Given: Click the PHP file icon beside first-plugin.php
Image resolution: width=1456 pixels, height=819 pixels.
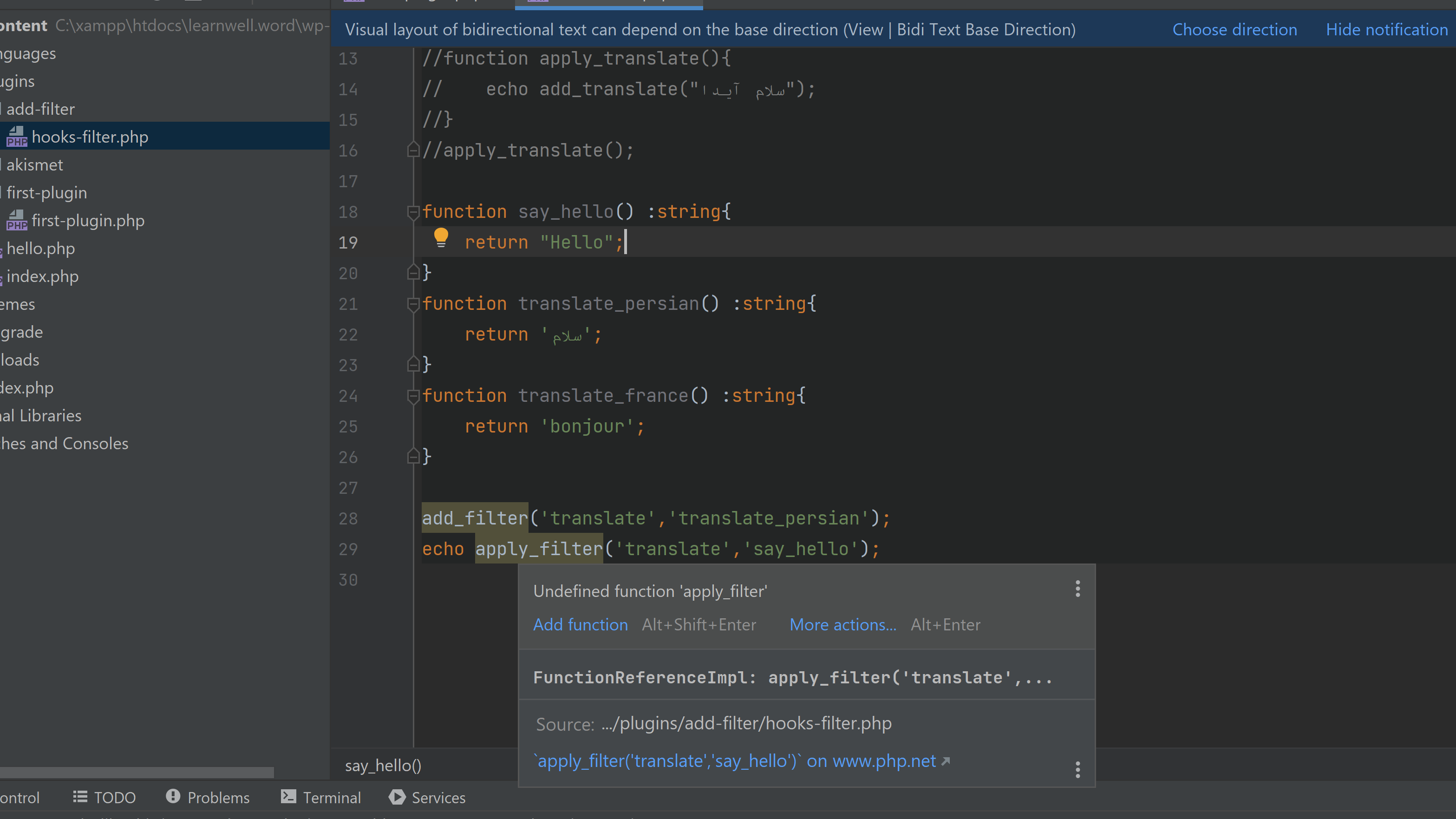Looking at the screenshot, I should pos(16,221).
